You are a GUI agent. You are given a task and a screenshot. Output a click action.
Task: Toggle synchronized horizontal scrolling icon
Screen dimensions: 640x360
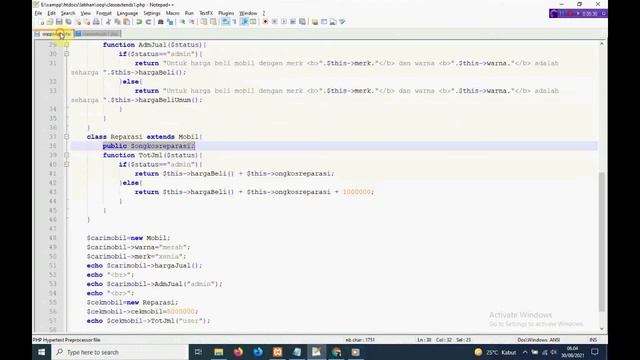[213, 22]
